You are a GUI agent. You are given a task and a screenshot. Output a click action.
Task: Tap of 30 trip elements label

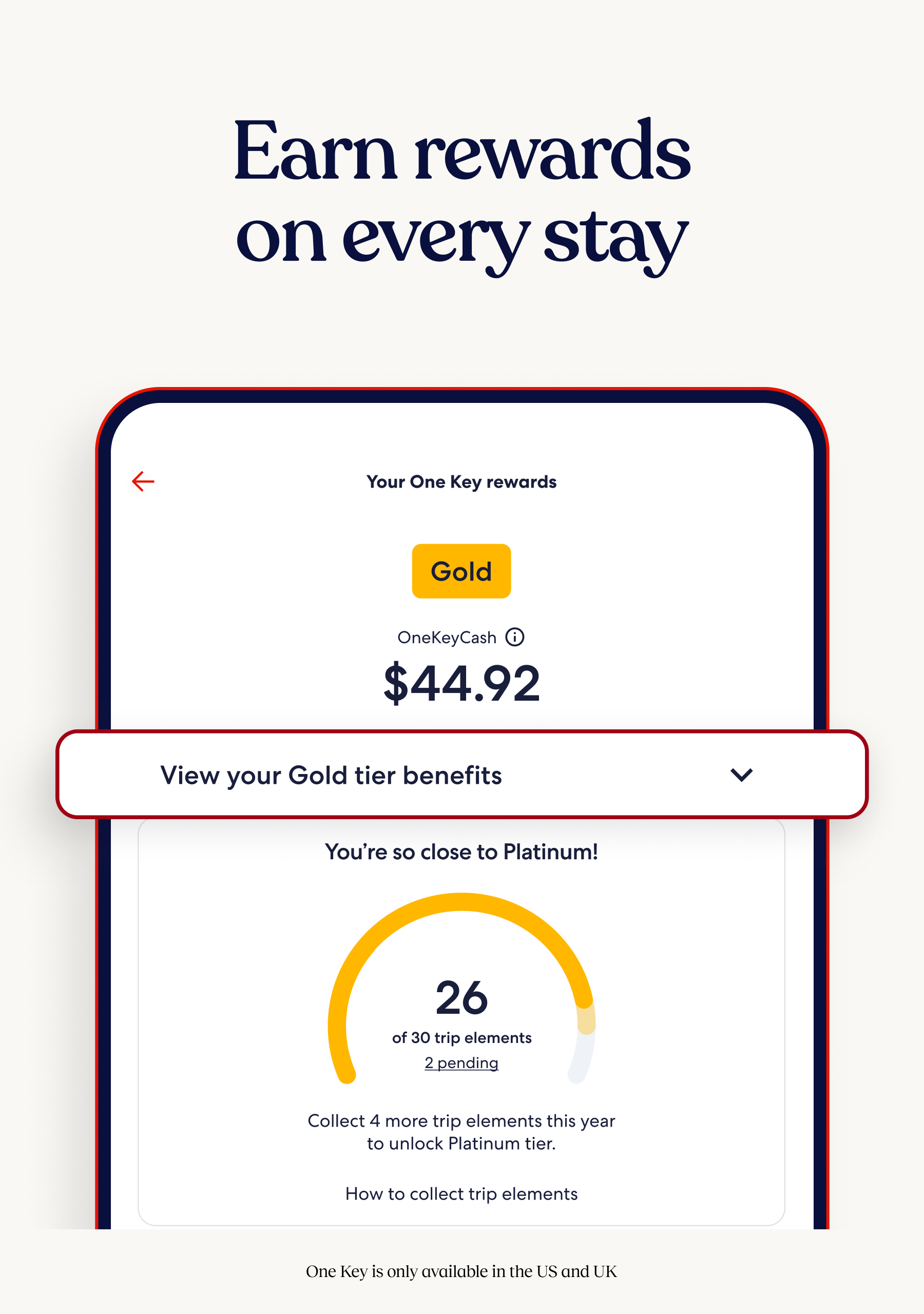[461, 1037]
